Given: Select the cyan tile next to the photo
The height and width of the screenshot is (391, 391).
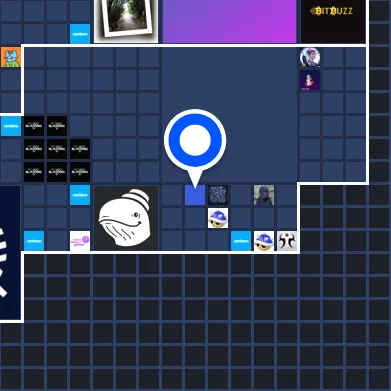Looking at the screenshot, I should coord(80,34).
